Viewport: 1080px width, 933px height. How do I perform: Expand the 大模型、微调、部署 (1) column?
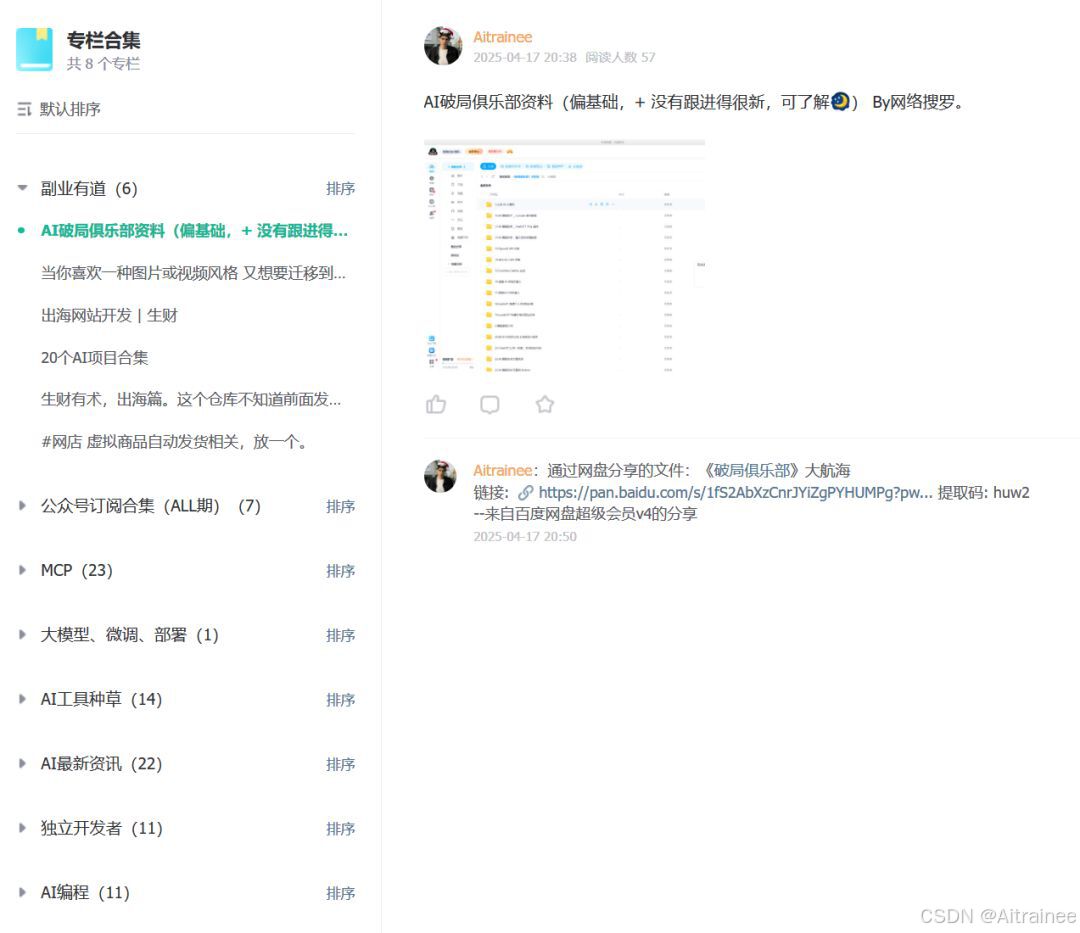(x=23, y=634)
